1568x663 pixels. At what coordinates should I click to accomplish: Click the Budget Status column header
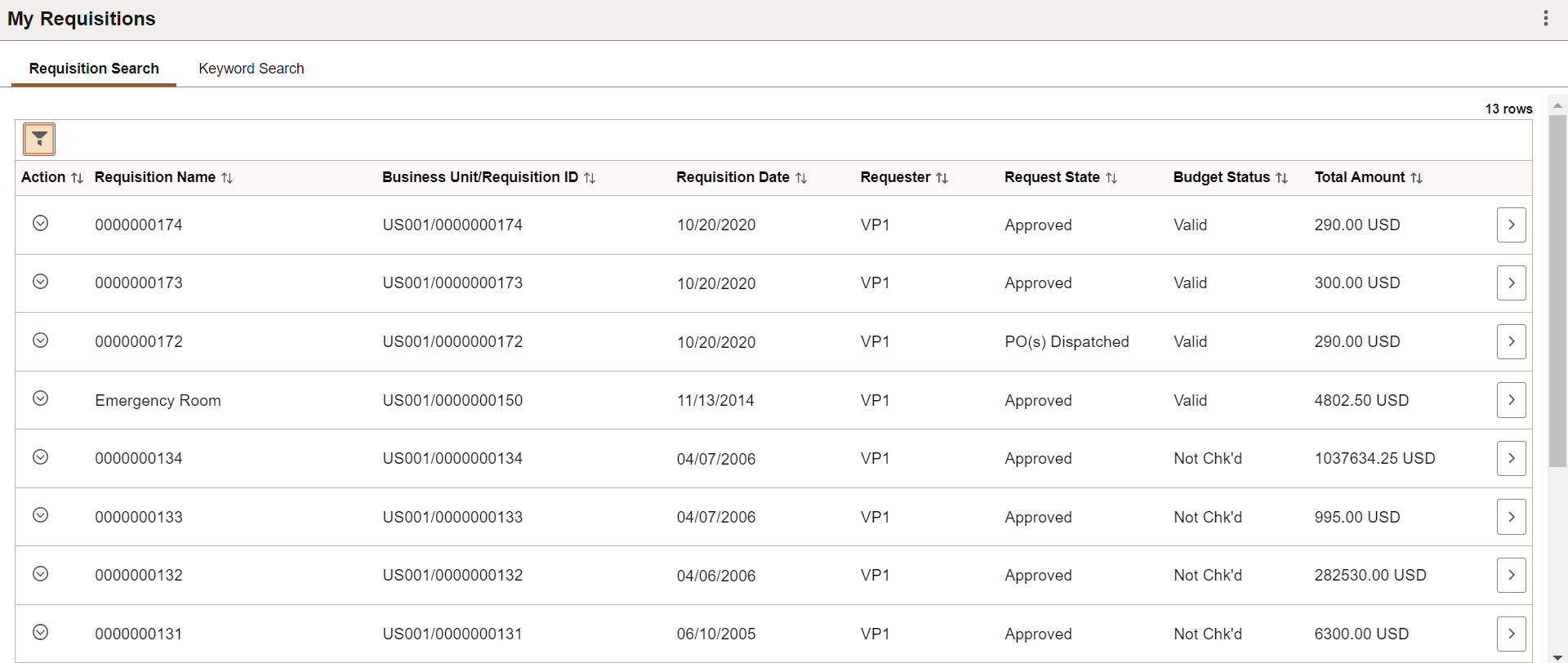[1222, 177]
